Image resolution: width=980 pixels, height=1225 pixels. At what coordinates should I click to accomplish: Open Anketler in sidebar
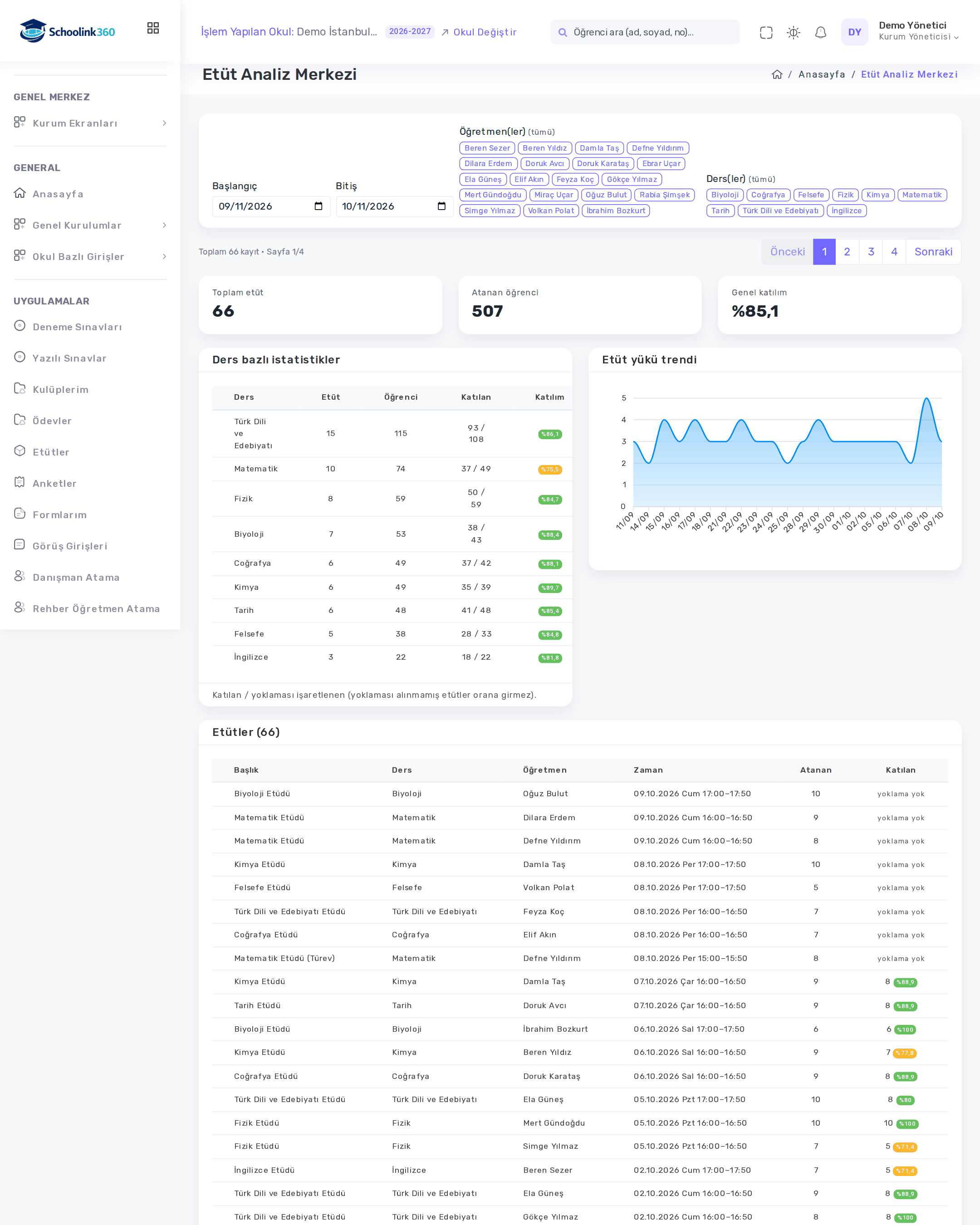pyautogui.click(x=54, y=483)
